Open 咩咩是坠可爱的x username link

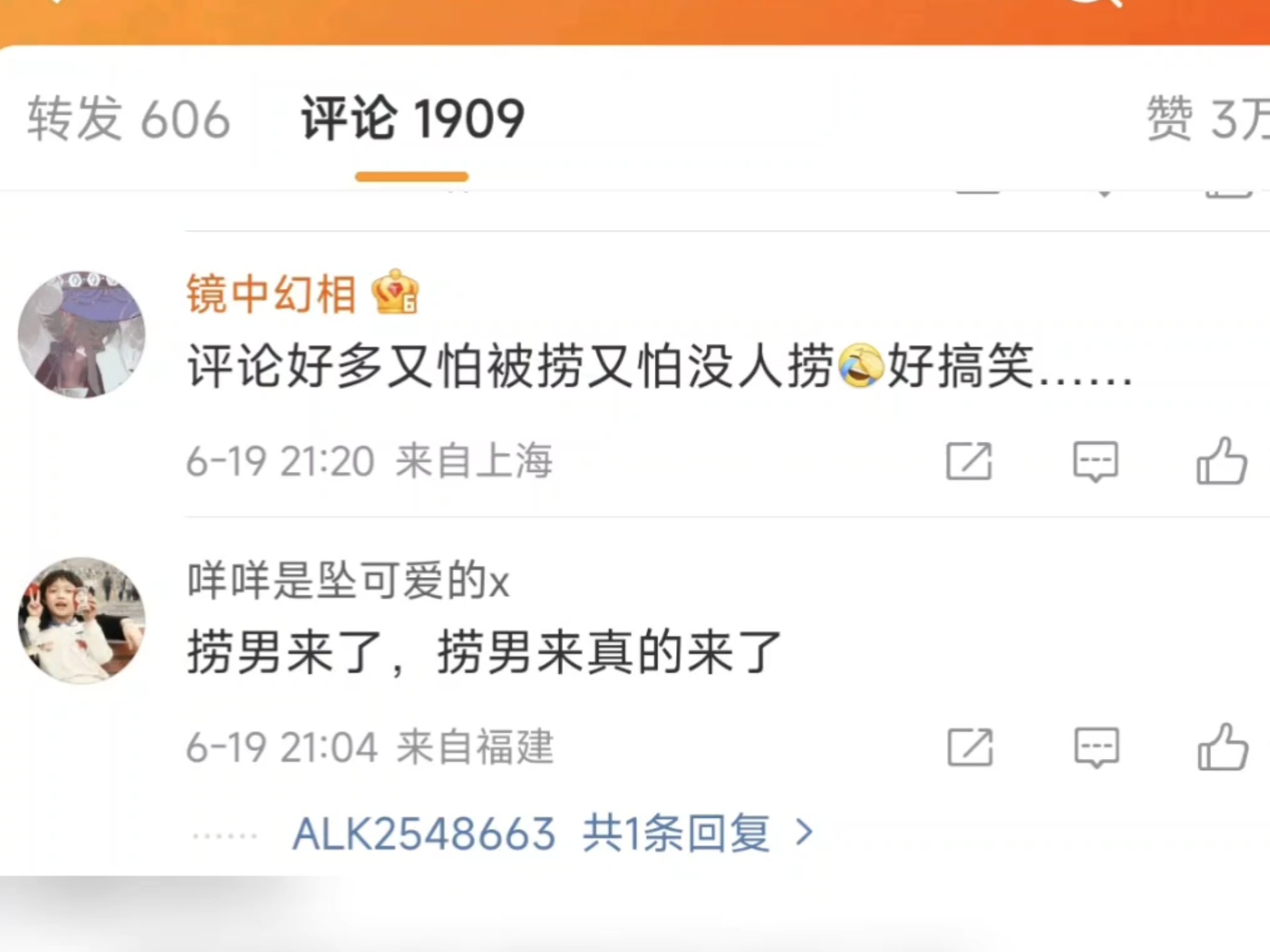348,580
